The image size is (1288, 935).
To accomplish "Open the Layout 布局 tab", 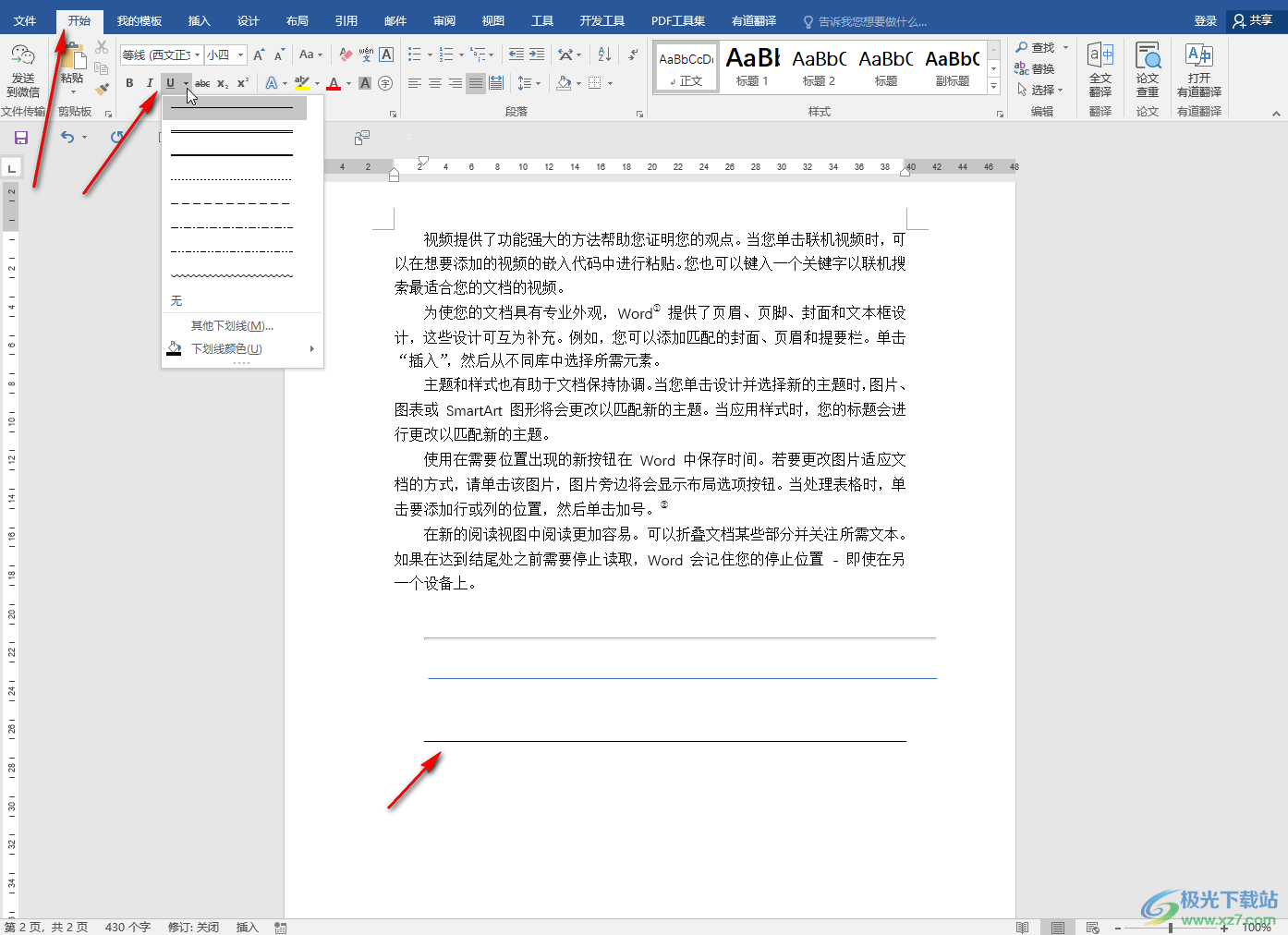I will 298,20.
